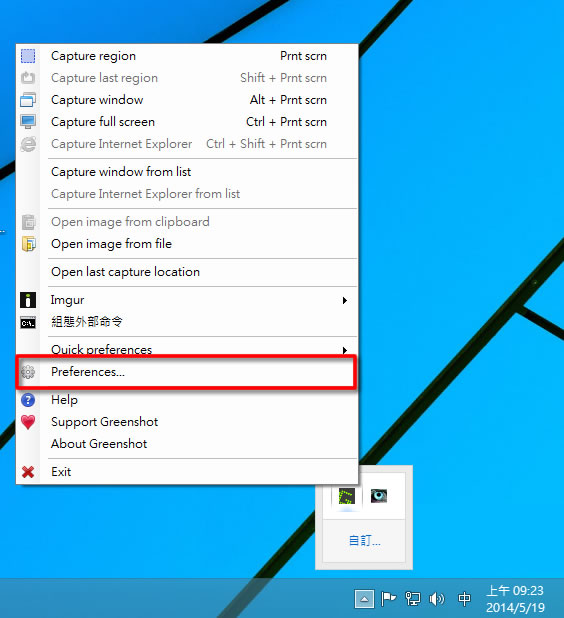Expand the Imgur submenu arrow
This screenshot has width=564, height=618.
tap(345, 300)
